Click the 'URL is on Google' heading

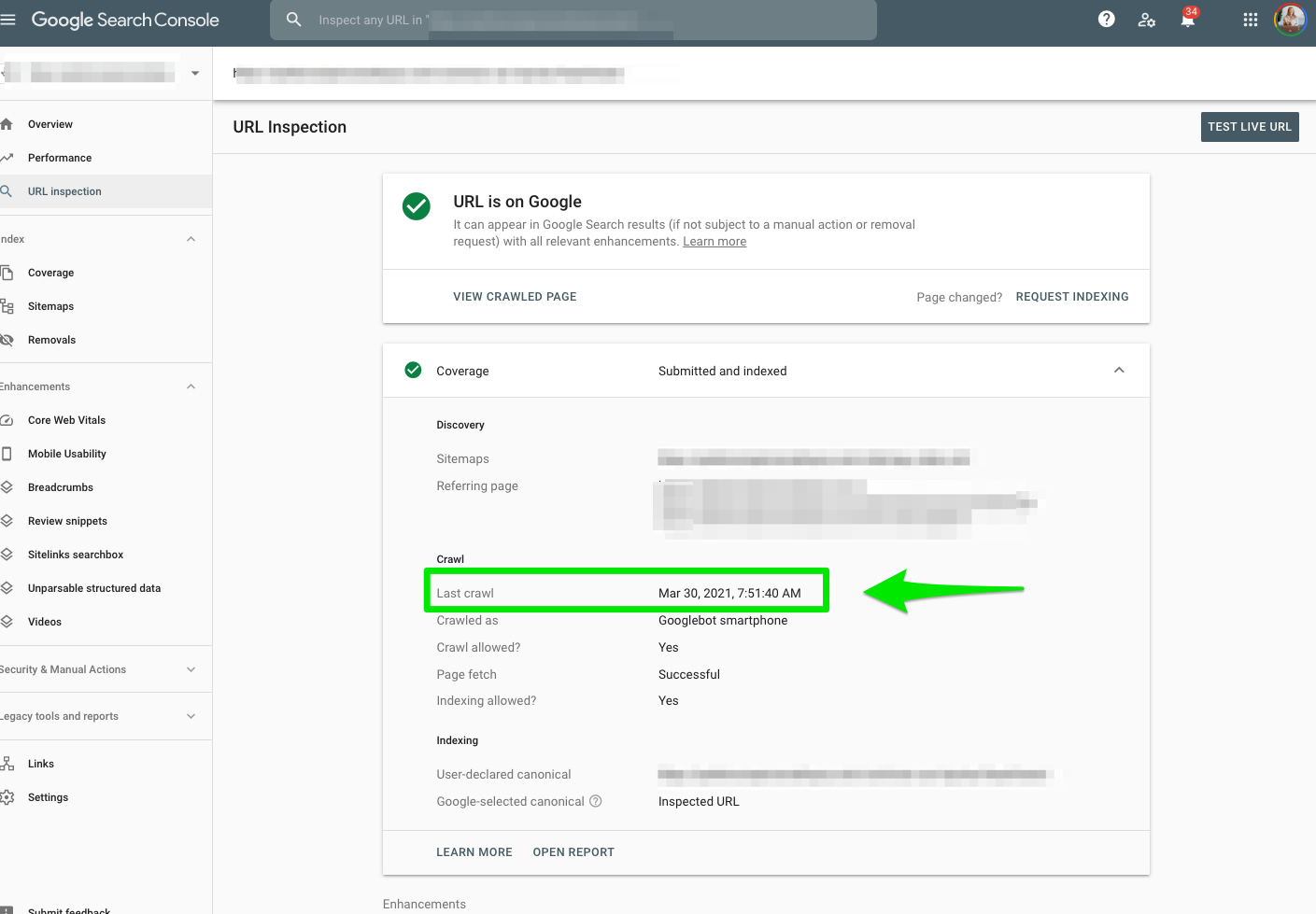pyautogui.click(x=517, y=202)
